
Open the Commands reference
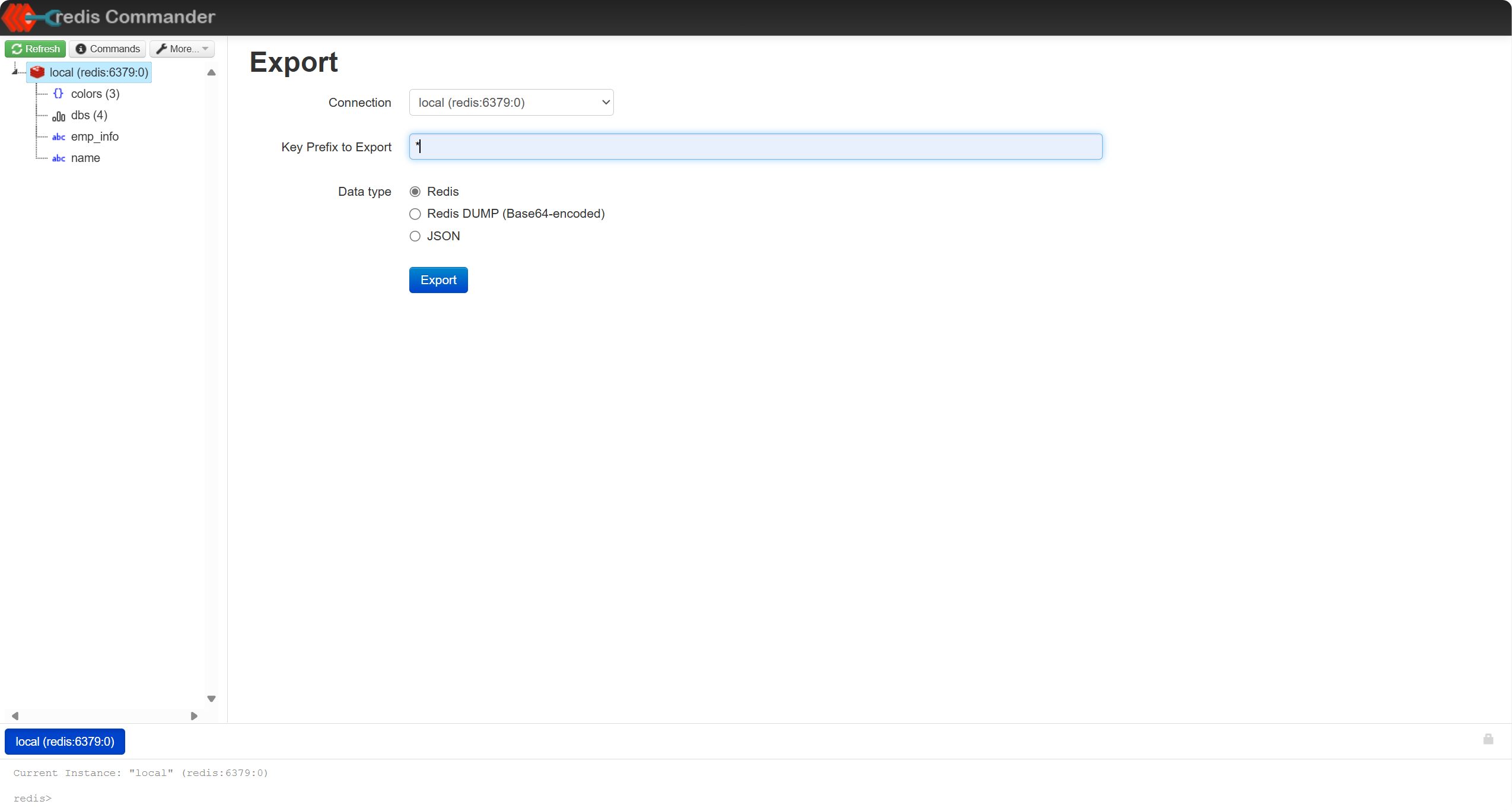point(107,49)
